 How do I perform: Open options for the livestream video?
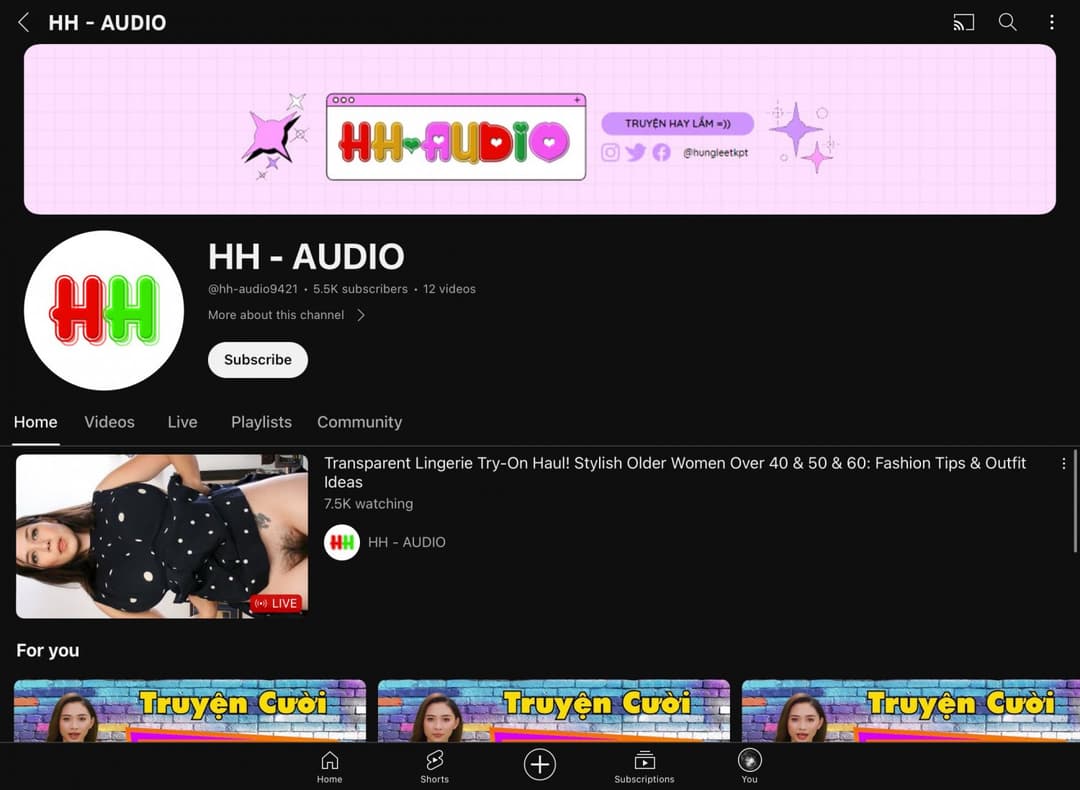point(1063,463)
